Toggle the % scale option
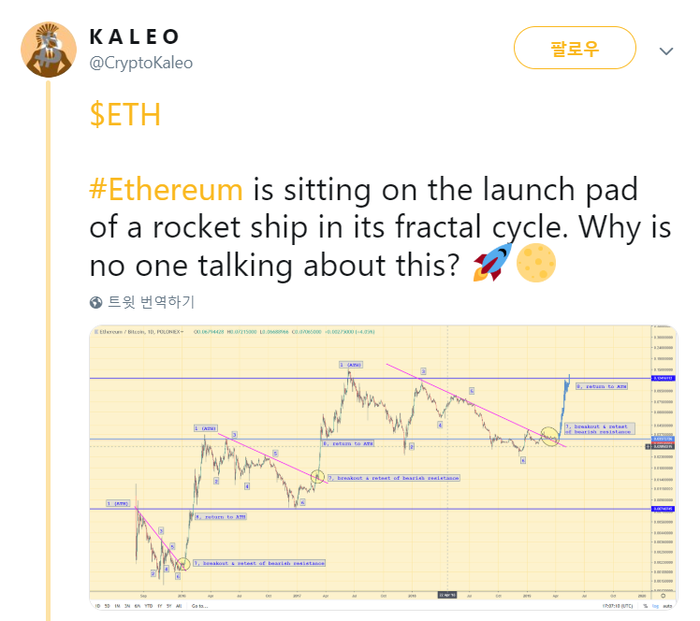 645,606
